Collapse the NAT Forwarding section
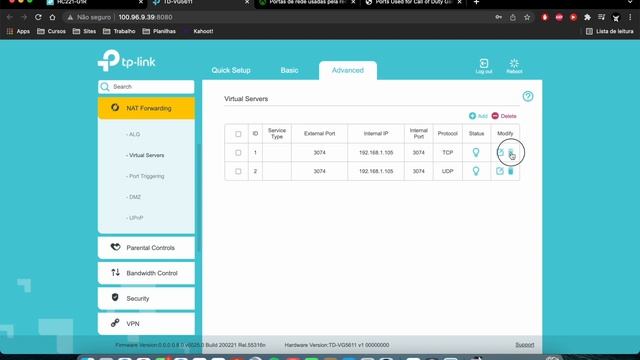Image resolution: width=640 pixels, height=360 pixels. [146, 108]
